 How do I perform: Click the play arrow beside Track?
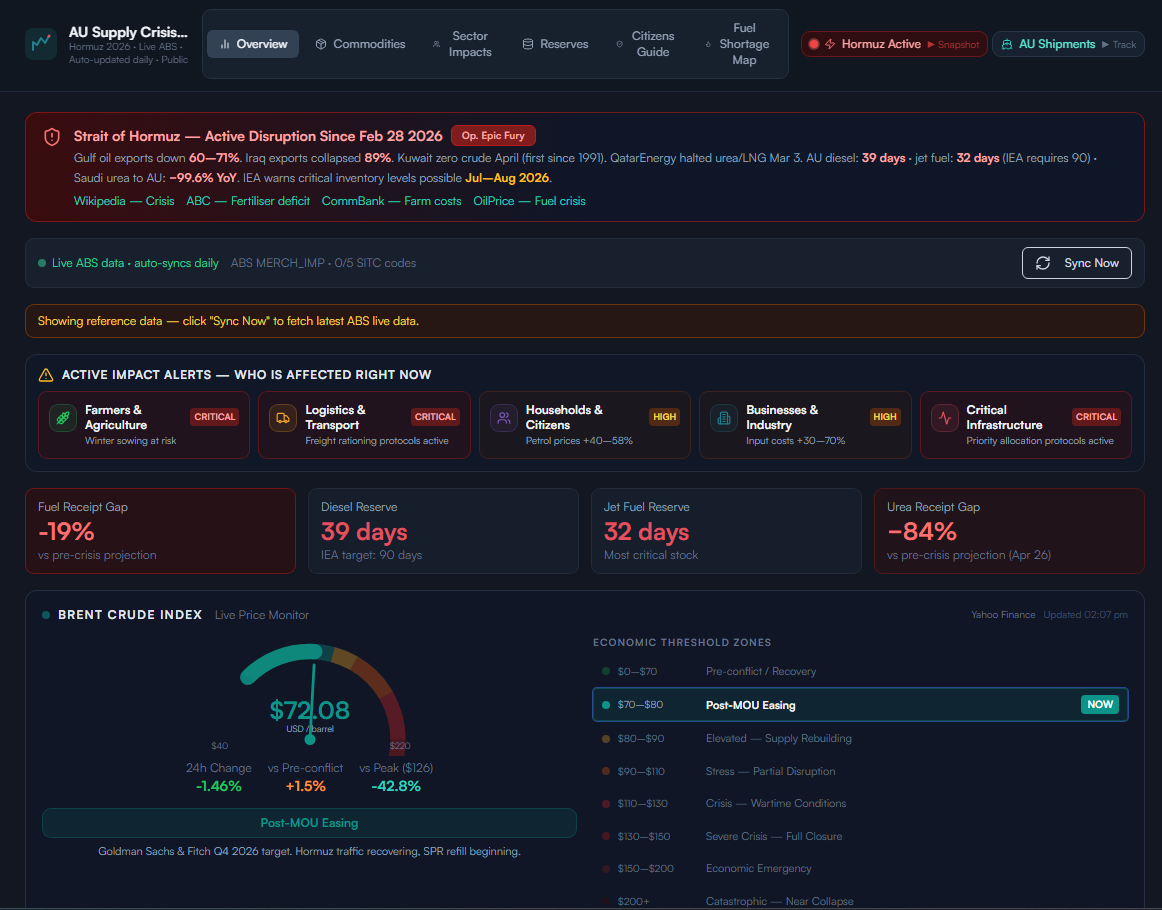(x=1106, y=44)
